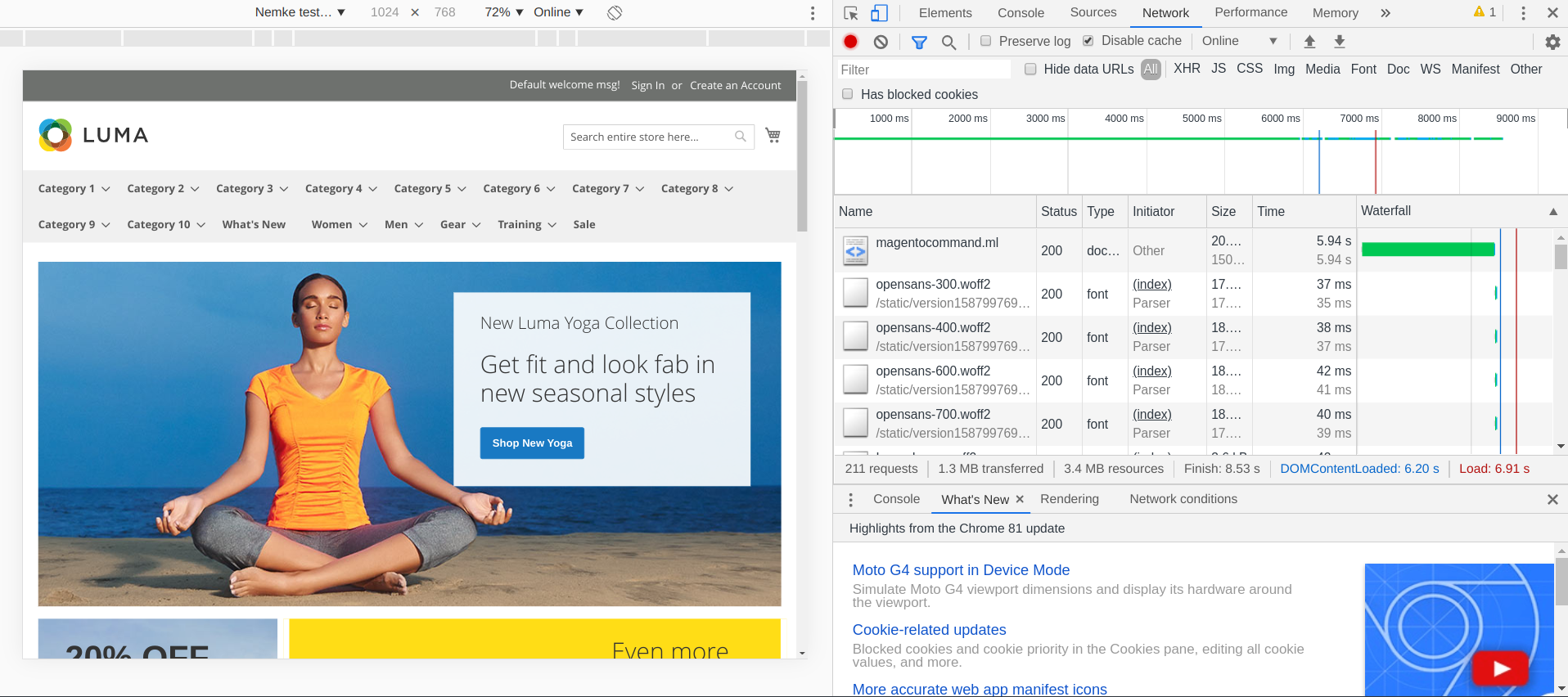Viewport: 1568px width, 697px height.
Task: Activate the inspect element picker
Action: click(x=851, y=13)
